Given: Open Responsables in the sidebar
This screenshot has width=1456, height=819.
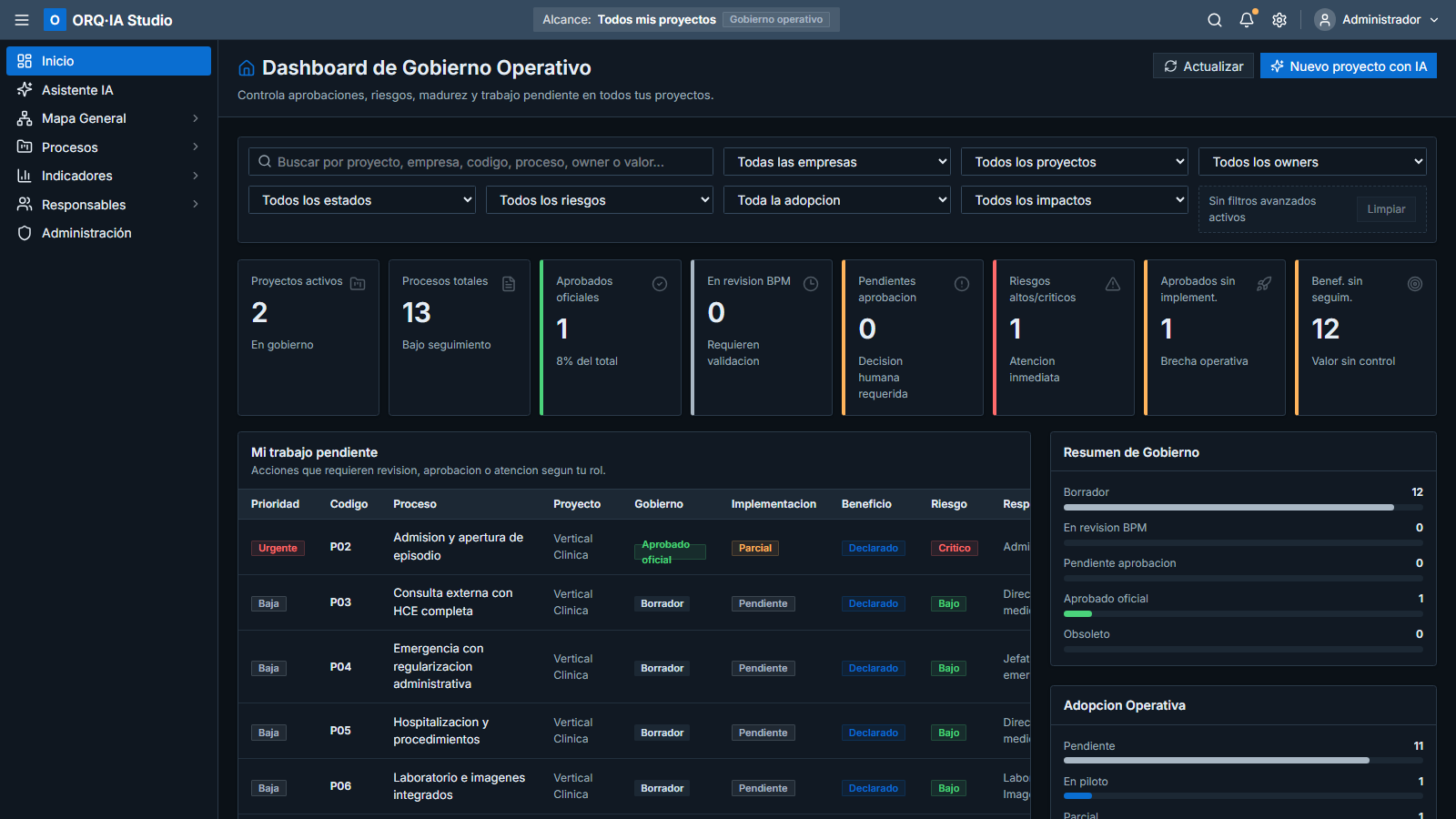Looking at the screenshot, I should pyautogui.click(x=108, y=204).
